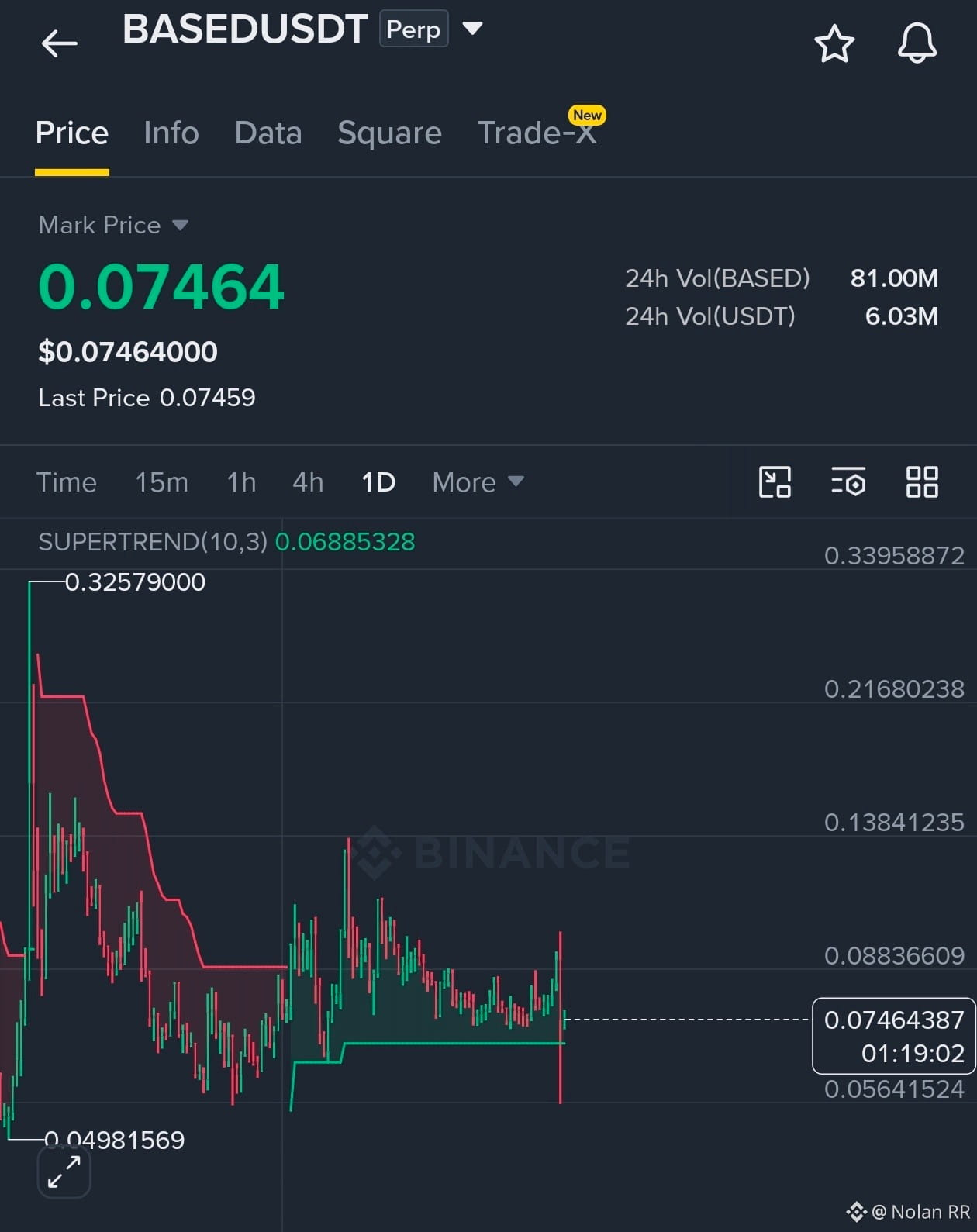Tap the 0.13841235 price axis label
The image size is (977, 1232).
[x=894, y=822]
